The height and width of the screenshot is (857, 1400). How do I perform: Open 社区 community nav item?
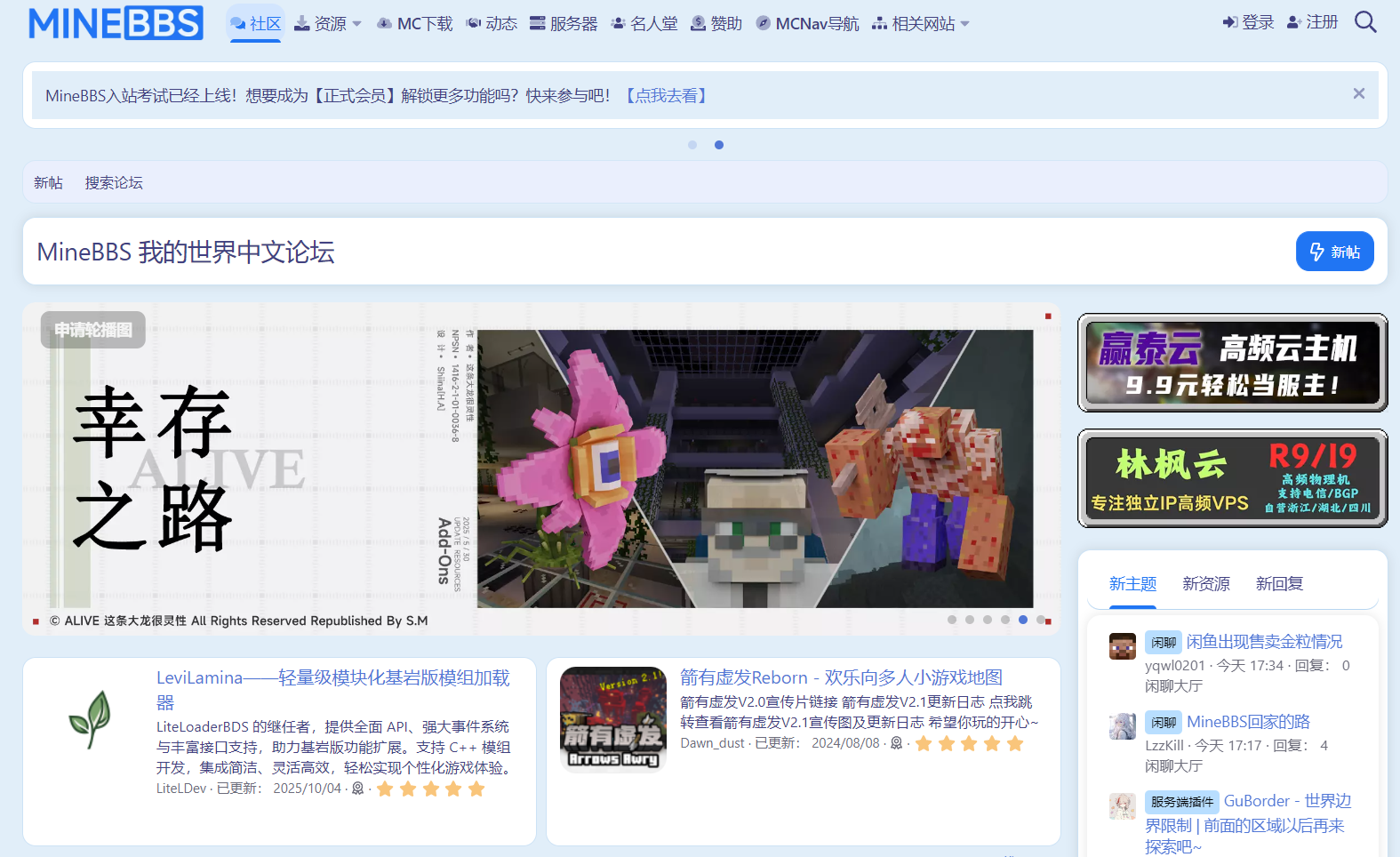(255, 23)
